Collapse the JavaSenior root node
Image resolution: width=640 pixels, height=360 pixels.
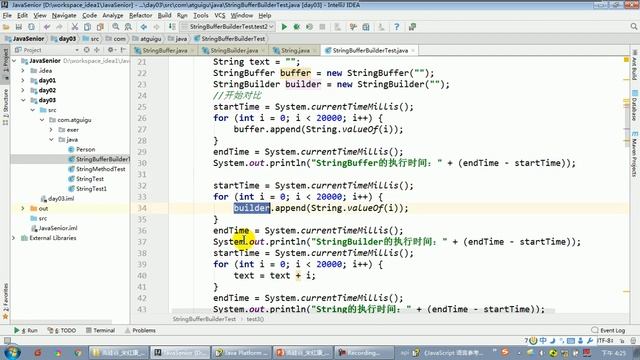click(x=14, y=61)
